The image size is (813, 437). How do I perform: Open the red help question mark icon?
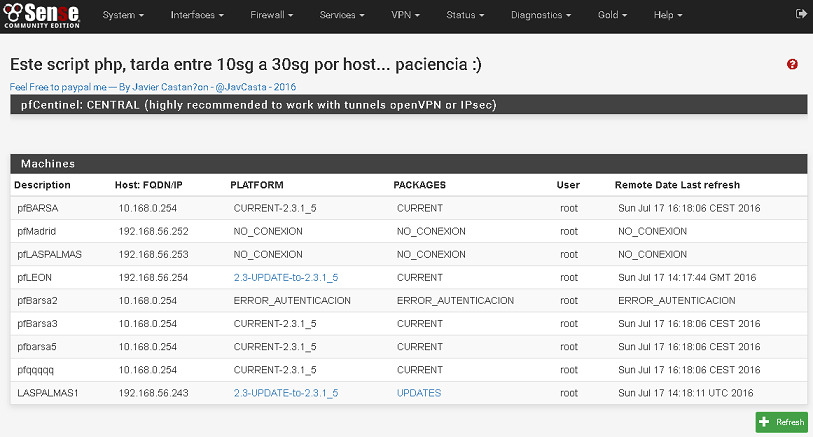(792, 64)
